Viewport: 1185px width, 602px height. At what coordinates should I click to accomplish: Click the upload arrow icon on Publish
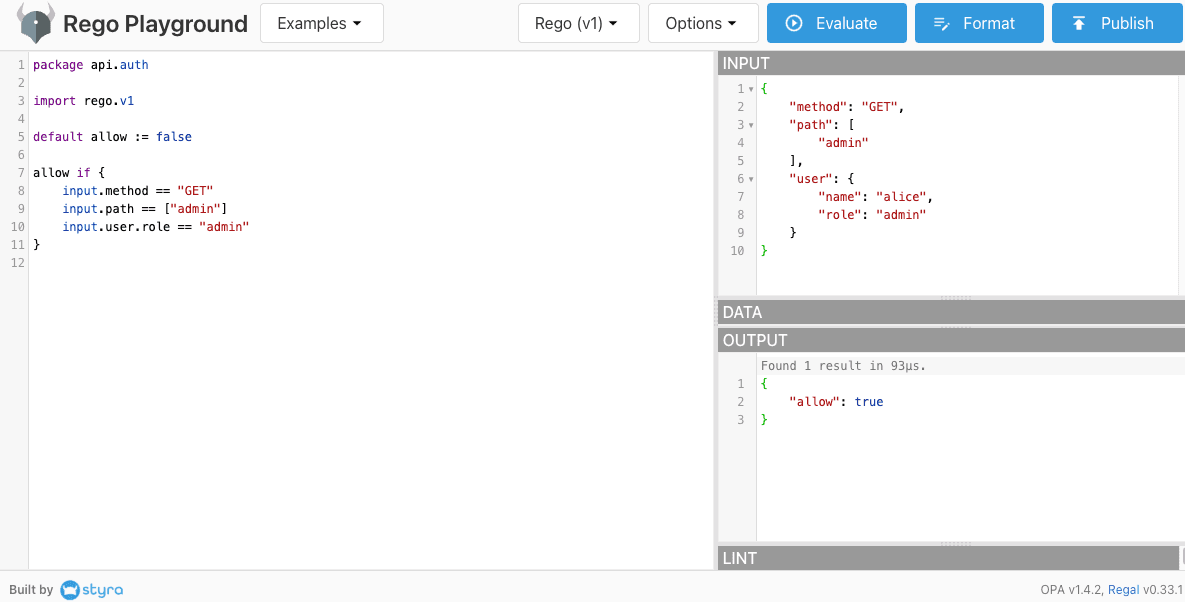(1079, 23)
